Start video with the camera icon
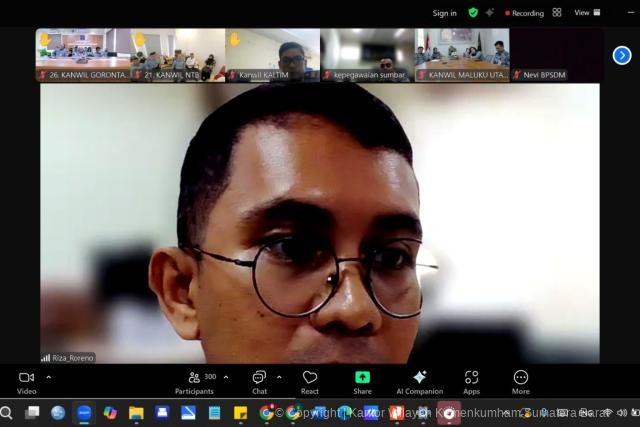Viewport: 640px width, 427px height. point(27,378)
